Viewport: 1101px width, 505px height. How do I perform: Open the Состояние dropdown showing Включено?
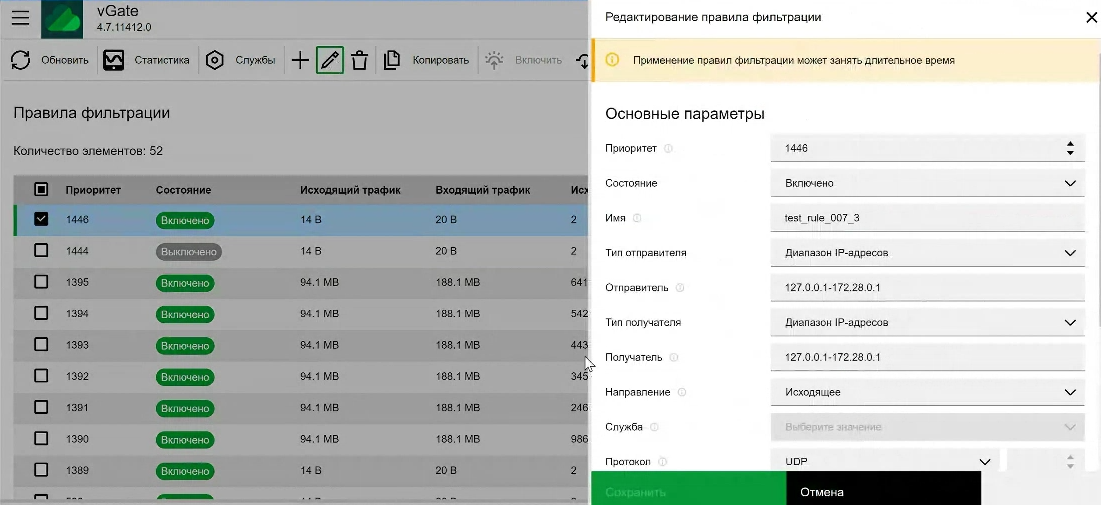(927, 183)
